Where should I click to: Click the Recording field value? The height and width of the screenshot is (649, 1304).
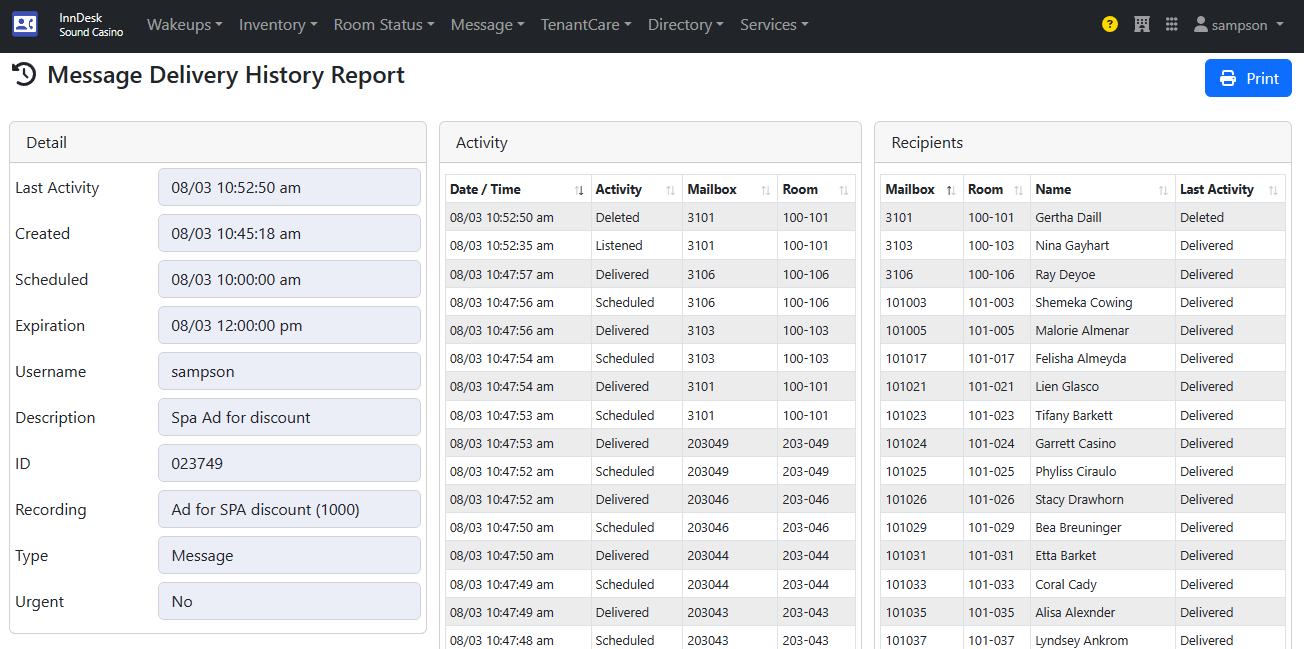coord(289,509)
